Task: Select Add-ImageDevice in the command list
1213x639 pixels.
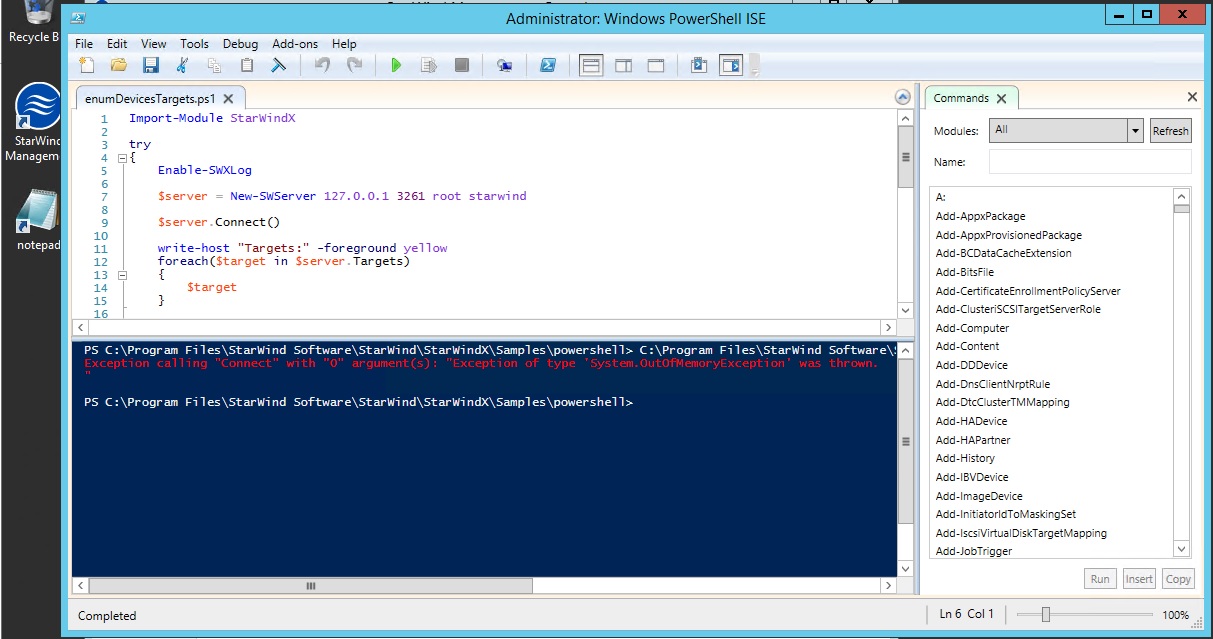Action: [x=979, y=496]
